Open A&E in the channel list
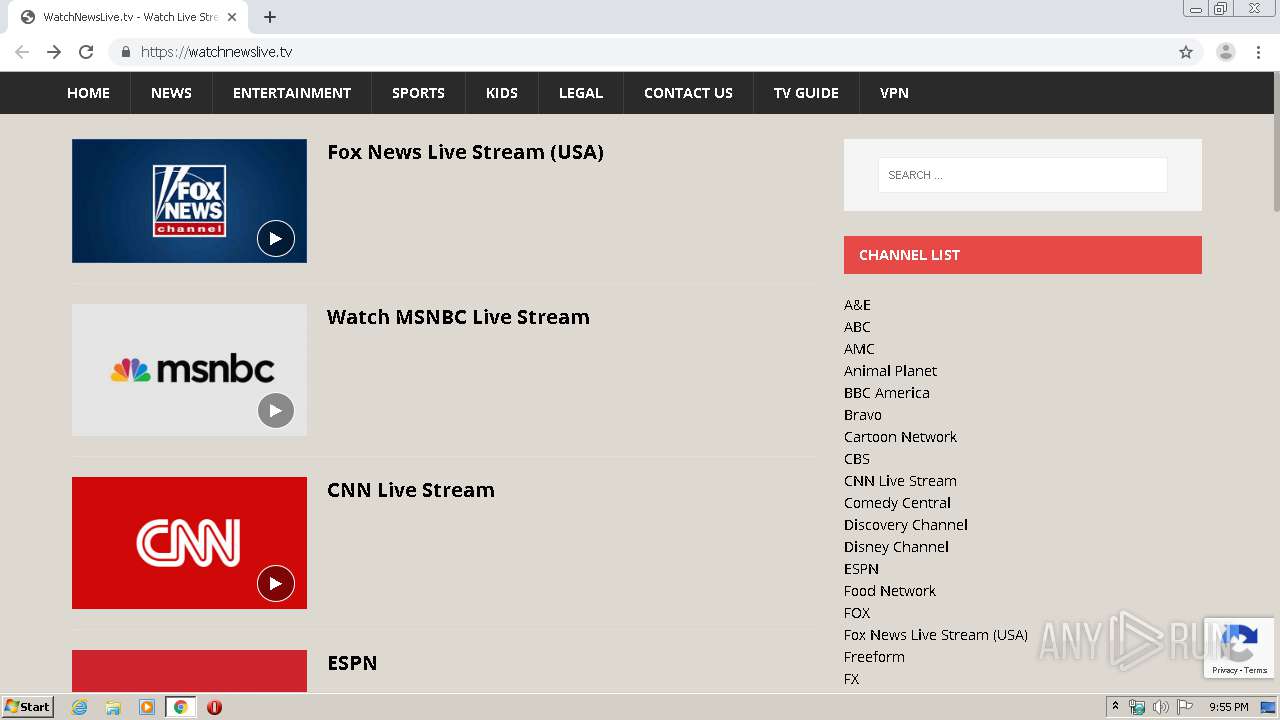Image resolution: width=1280 pixels, height=720 pixels. click(857, 305)
